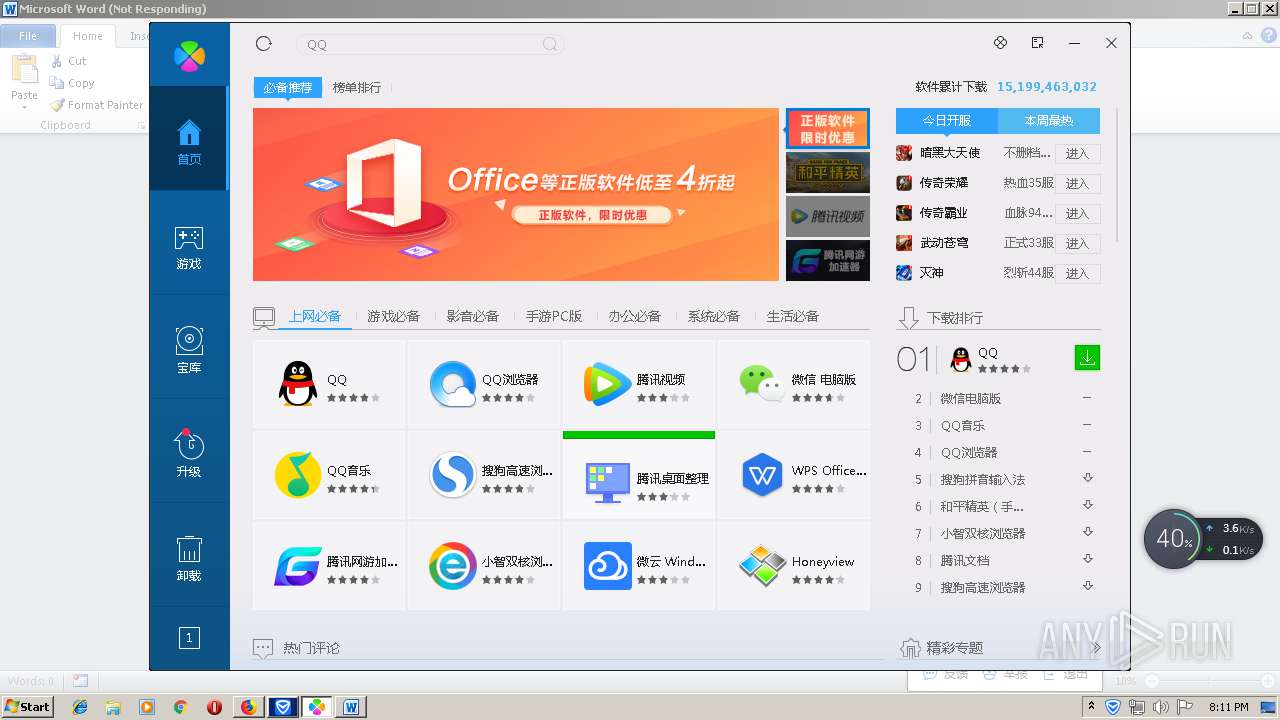Viewport: 1280px width, 720px height.
Task: Select the 影音必备 category tab
Action: pyautogui.click(x=472, y=316)
